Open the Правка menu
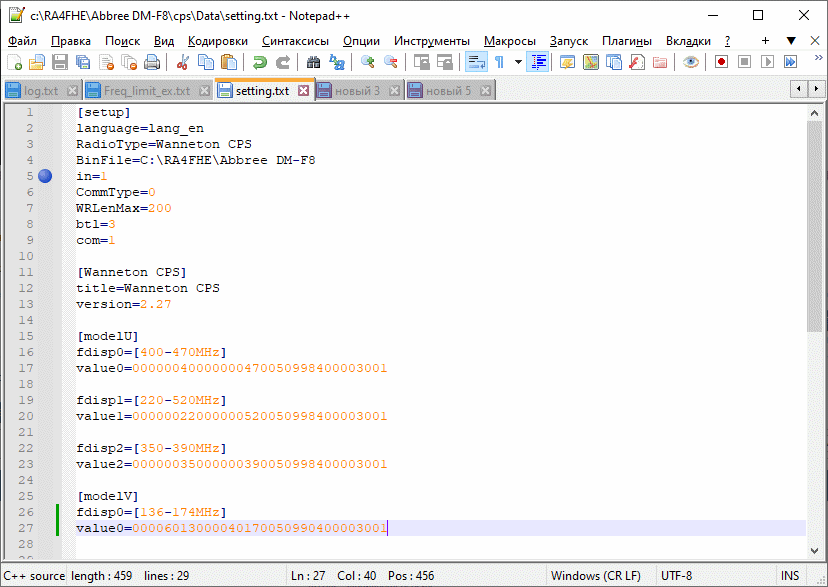 point(71,41)
